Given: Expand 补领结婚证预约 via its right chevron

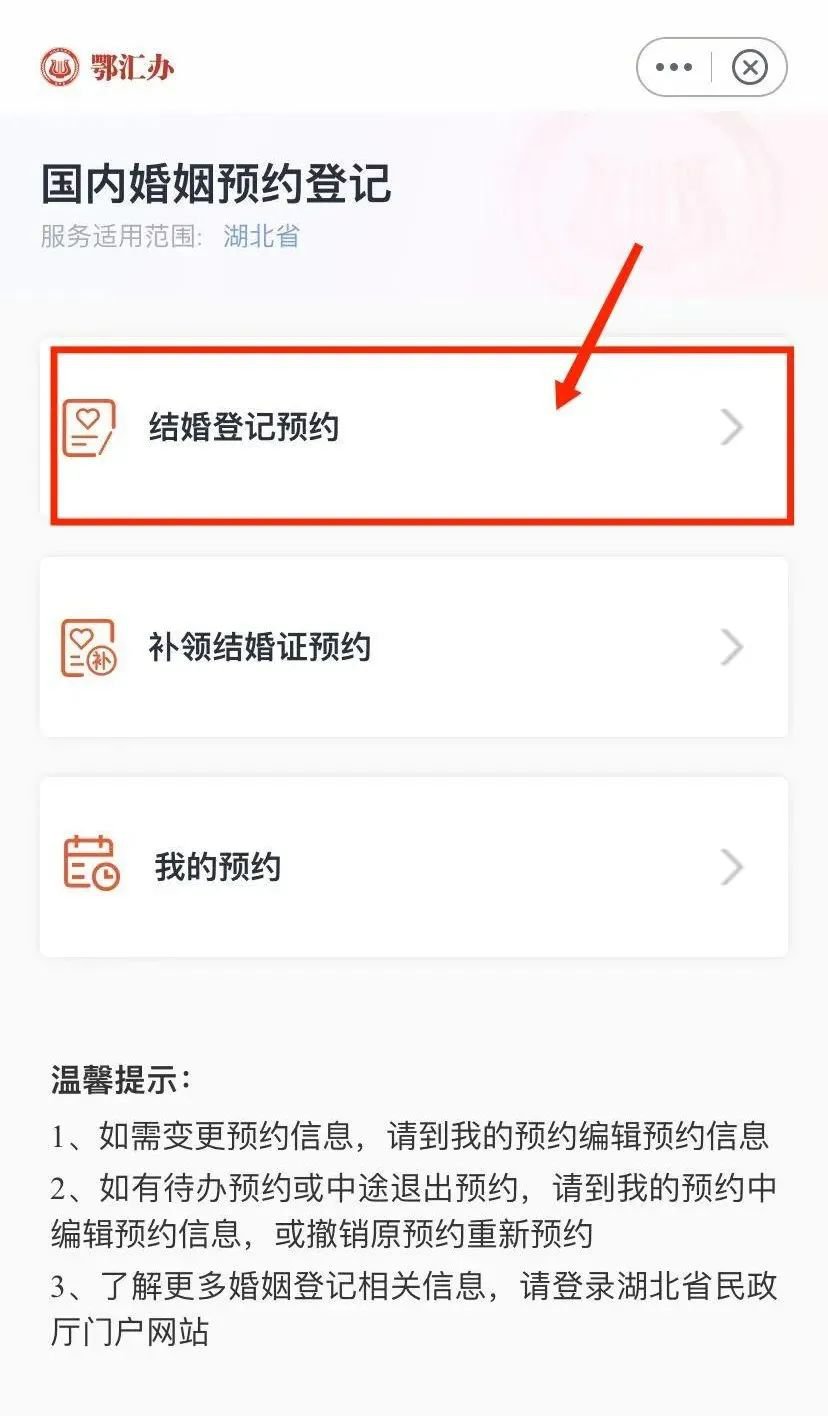Looking at the screenshot, I should (733, 648).
